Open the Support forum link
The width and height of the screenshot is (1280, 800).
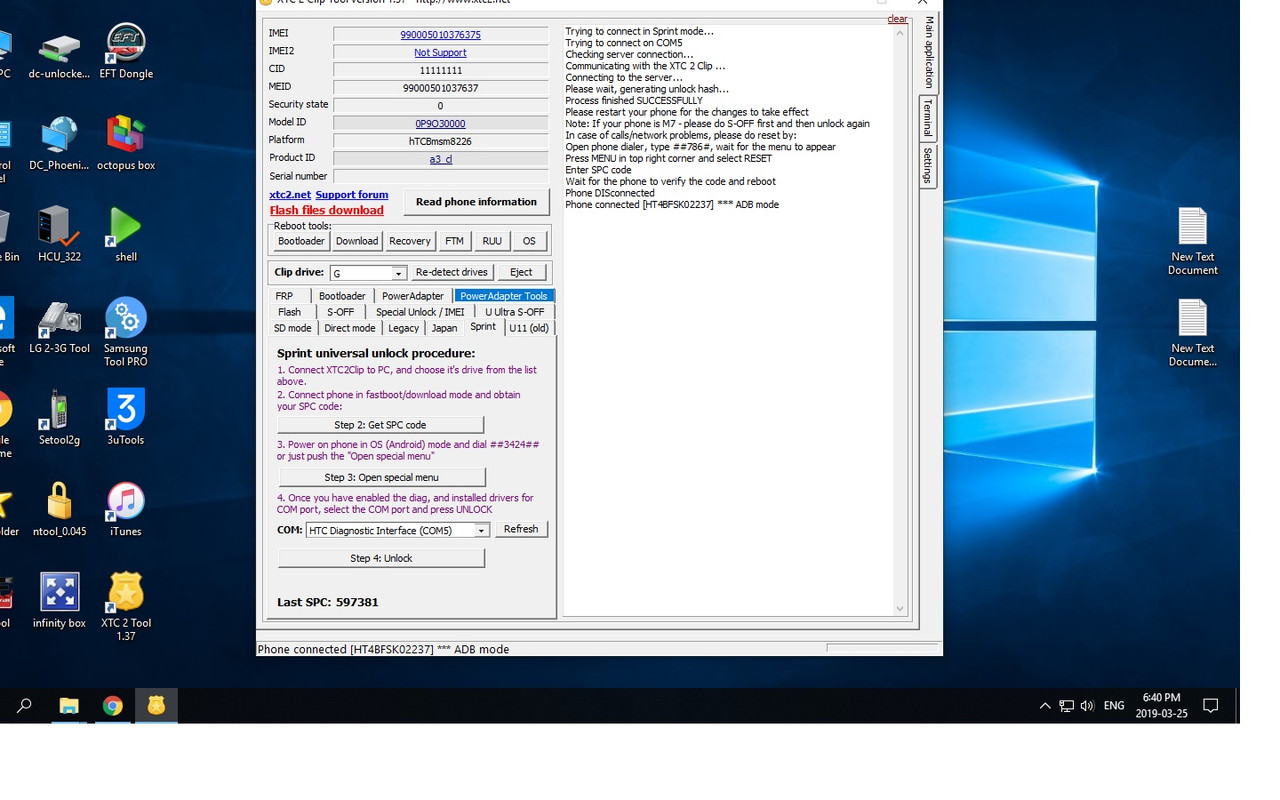(x=352, y=195)
